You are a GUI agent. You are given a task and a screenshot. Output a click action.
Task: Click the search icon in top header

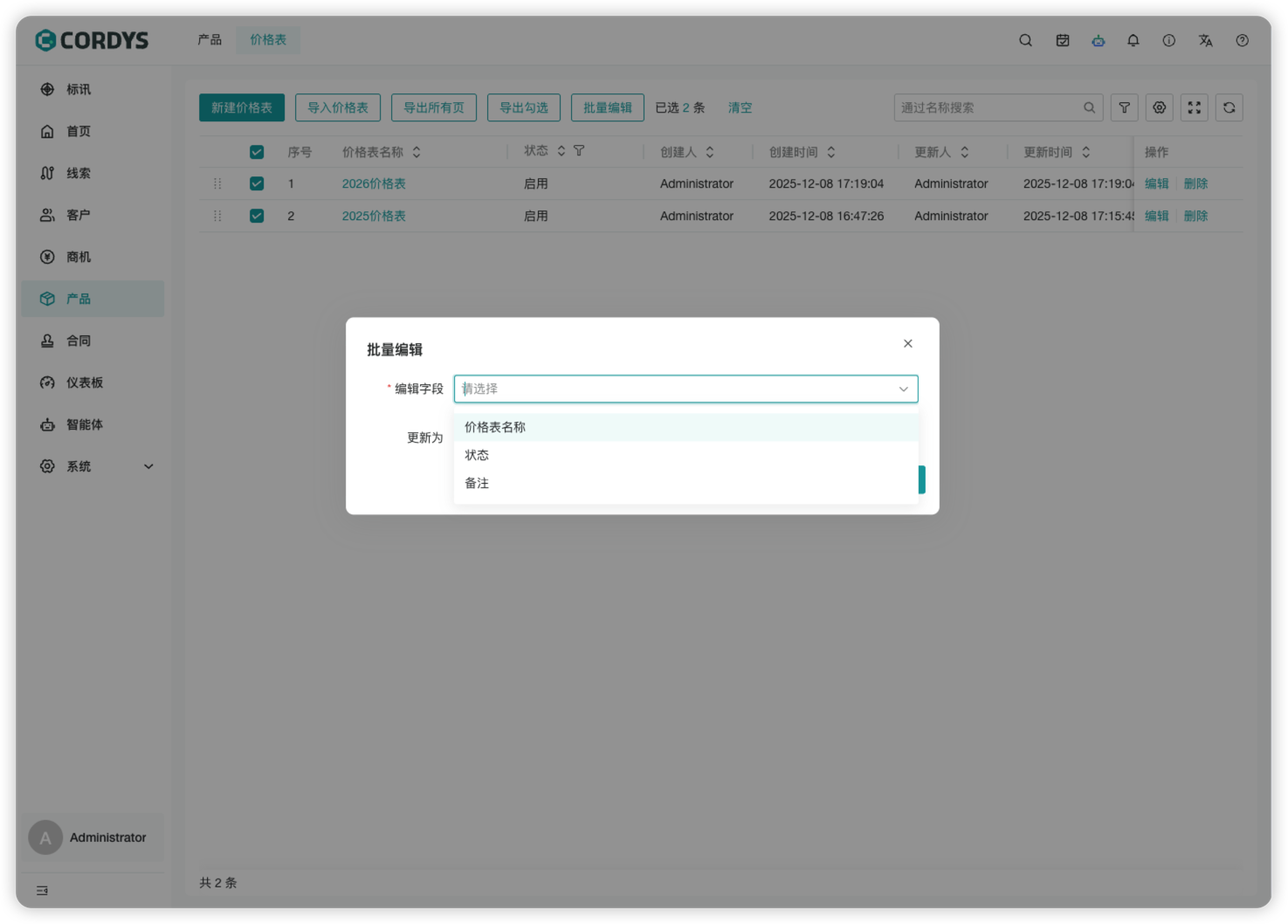tap(1025, 40)
